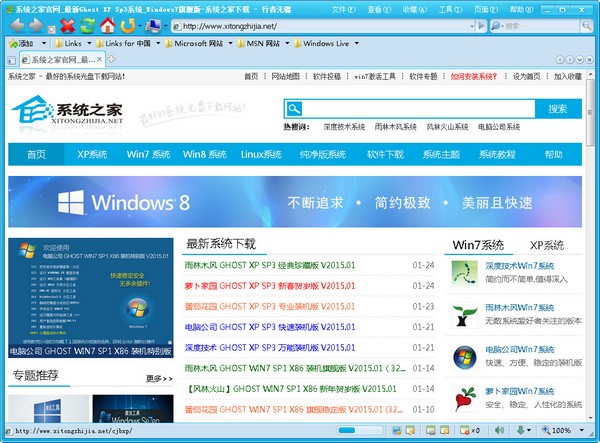Open the zoom level dropdown arrow
This screenshot has width=600, height=443.
coord(582,430)
